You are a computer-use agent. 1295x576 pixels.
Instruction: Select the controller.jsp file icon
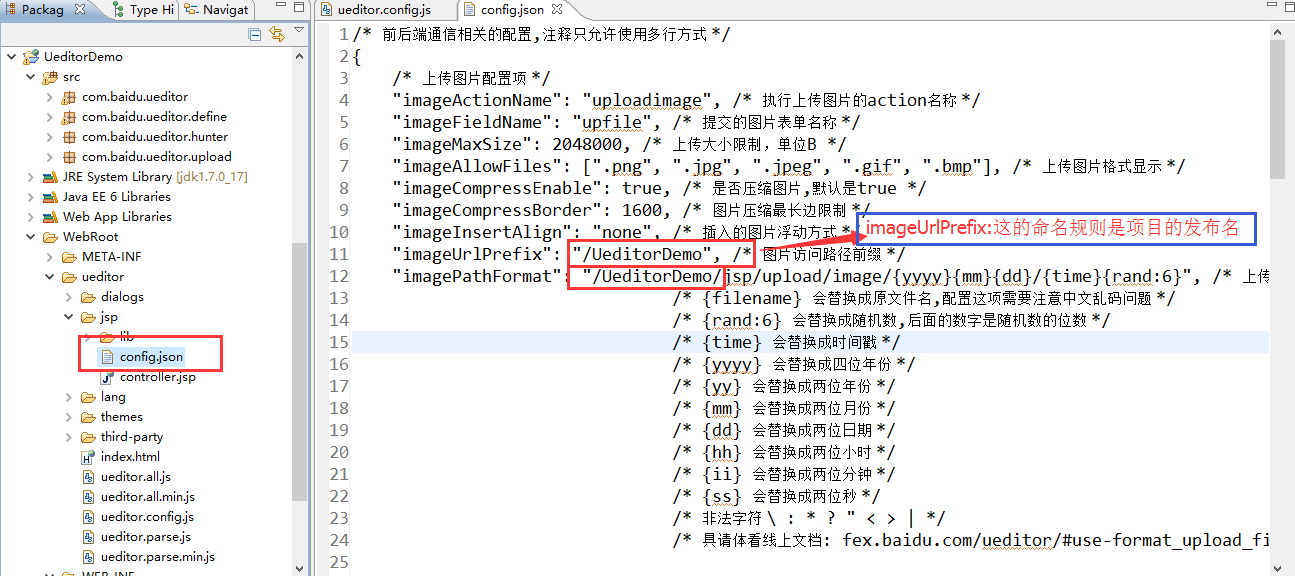pos(107,377)
